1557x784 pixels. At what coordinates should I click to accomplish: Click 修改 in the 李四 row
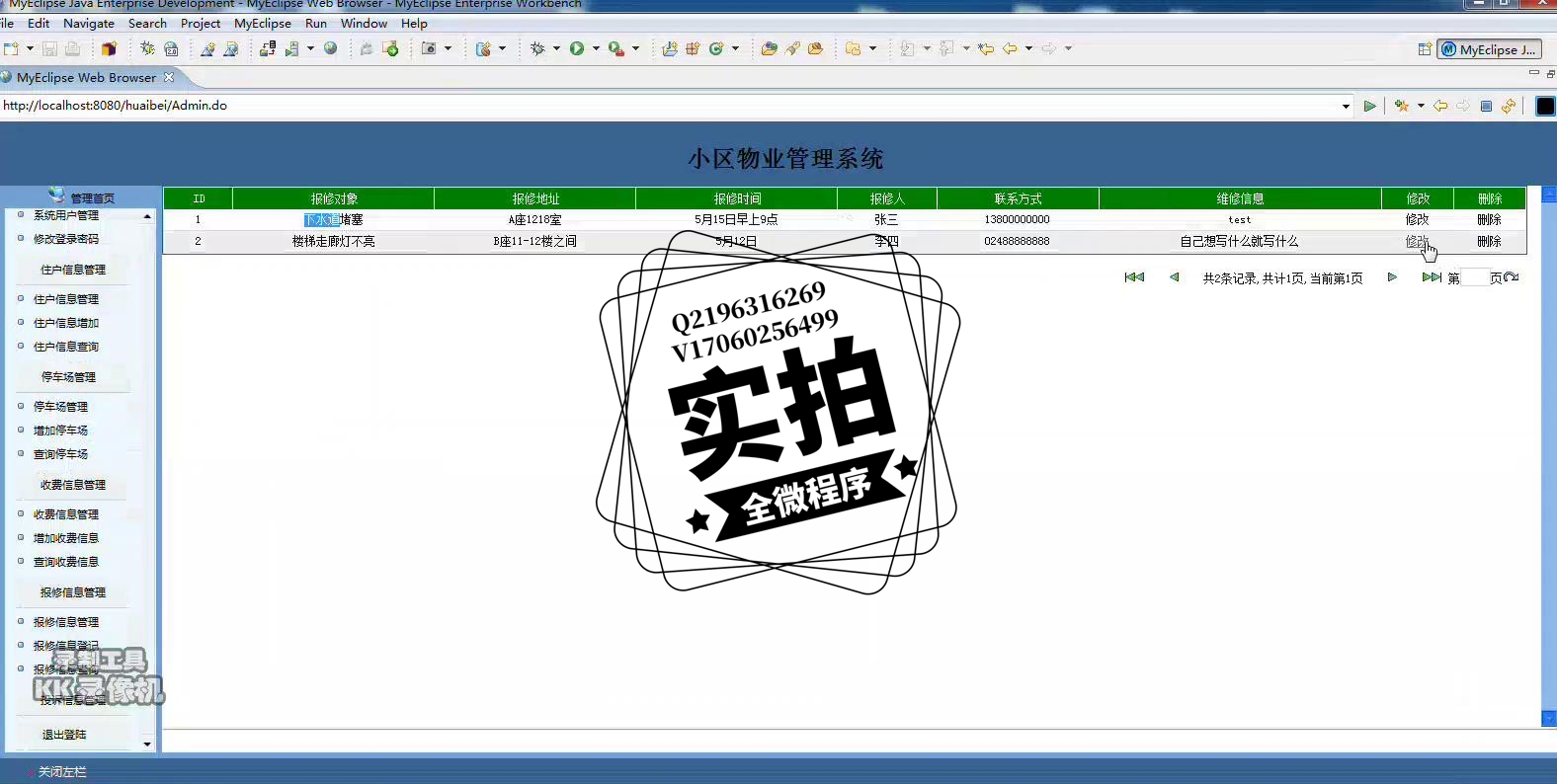pyautogui.click(x=1418, y=241)
